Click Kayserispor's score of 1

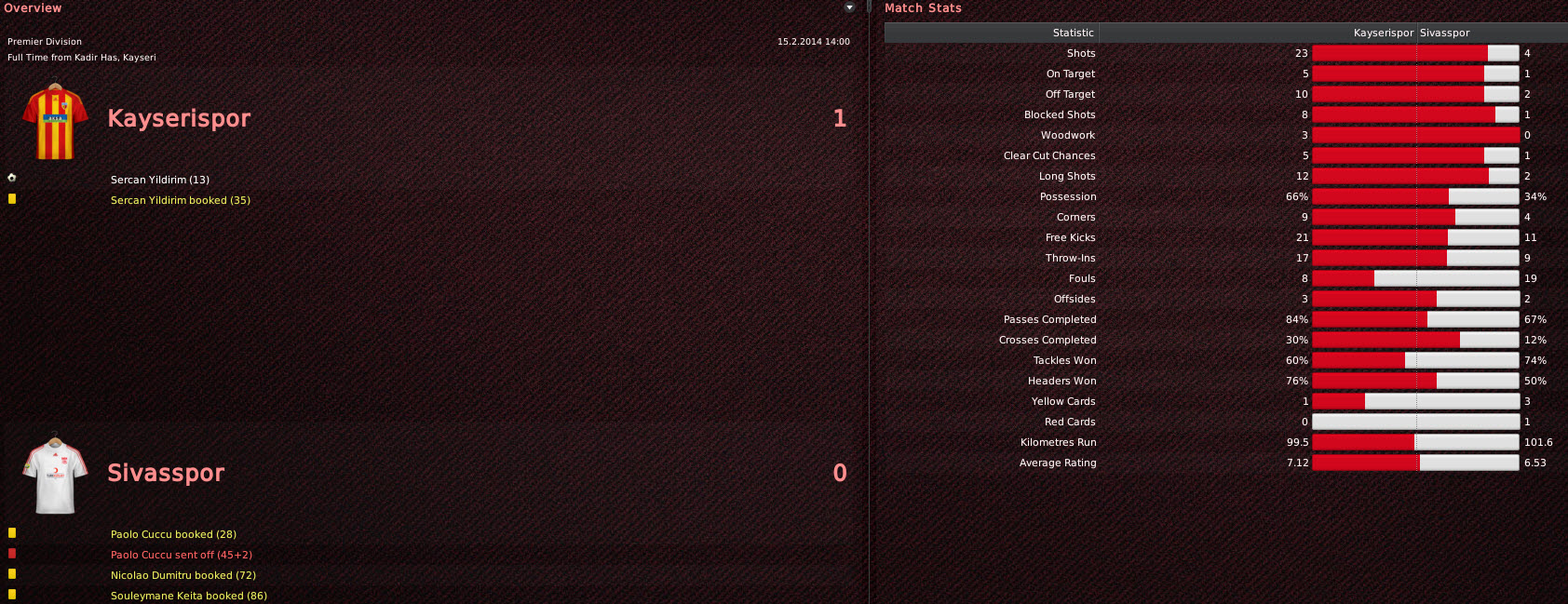coord(840,118)
